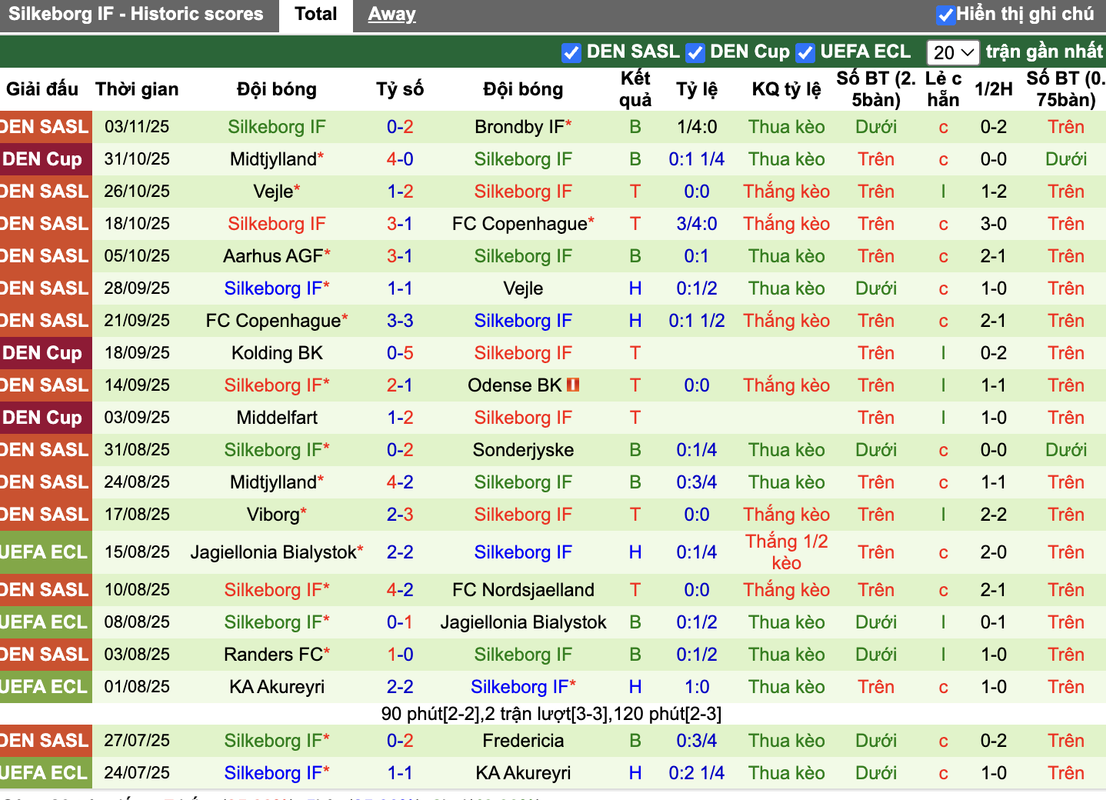The height and width of the screenshot is (800, 1106).
Task: Uncheck the UEFA ECL filter checkbox
Action: coord(804,52)
